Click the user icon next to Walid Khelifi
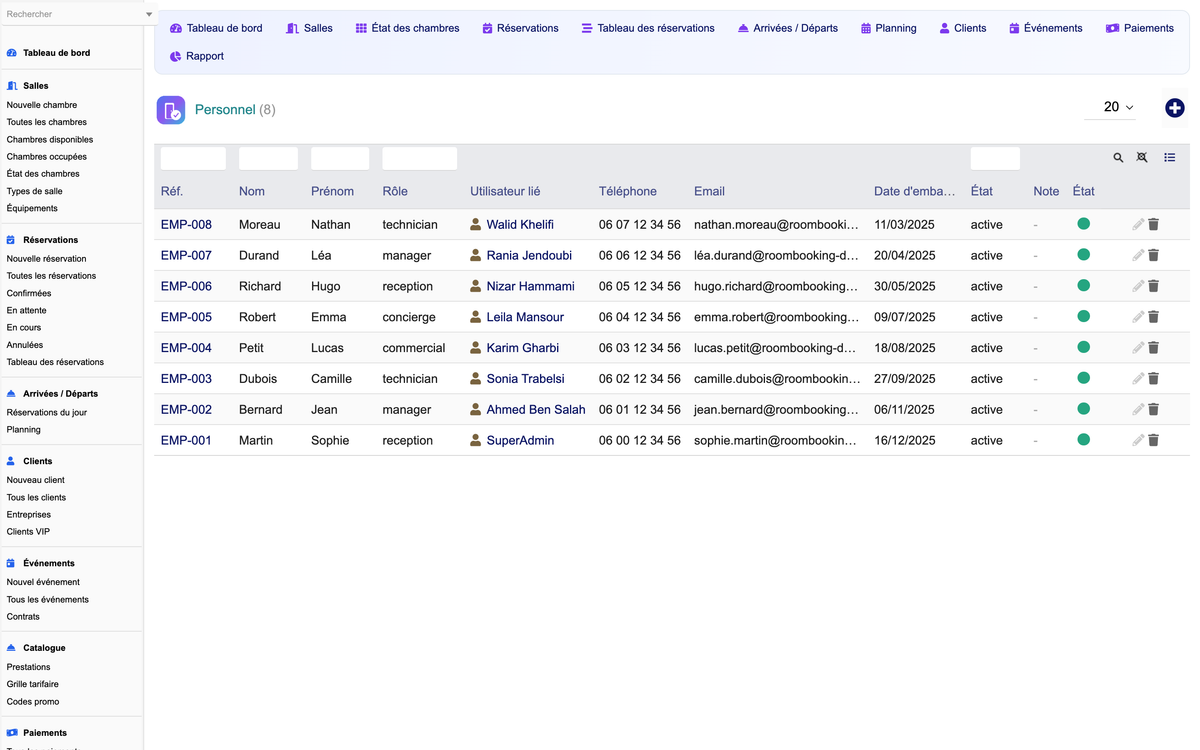Viewport: 1200px width, 750px height. pyautogui.click(x=476, y=225)
